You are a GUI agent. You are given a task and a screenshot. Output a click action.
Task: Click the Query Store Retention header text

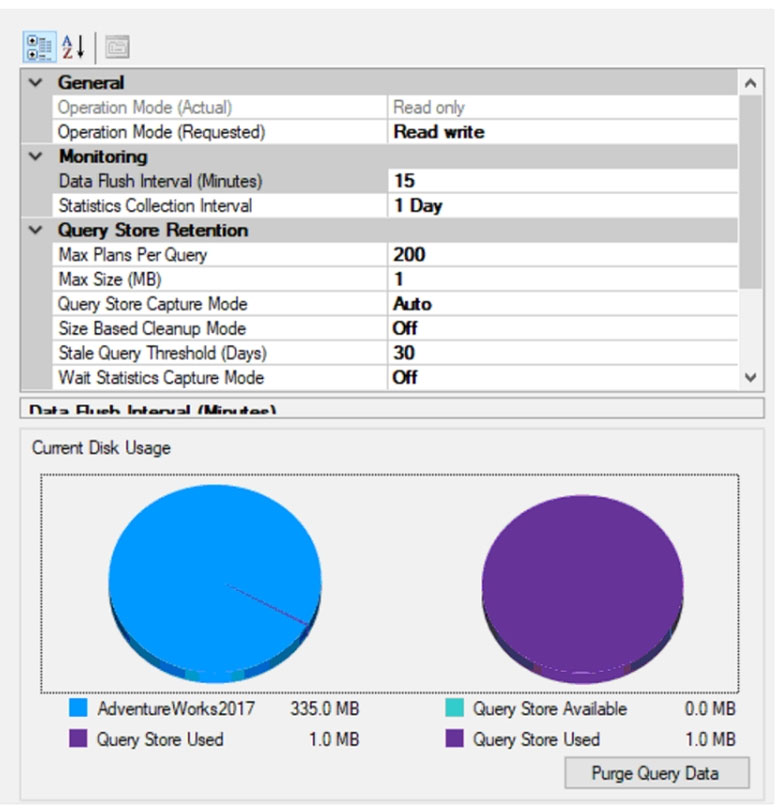pyautogui.click(x=153, y=230)
